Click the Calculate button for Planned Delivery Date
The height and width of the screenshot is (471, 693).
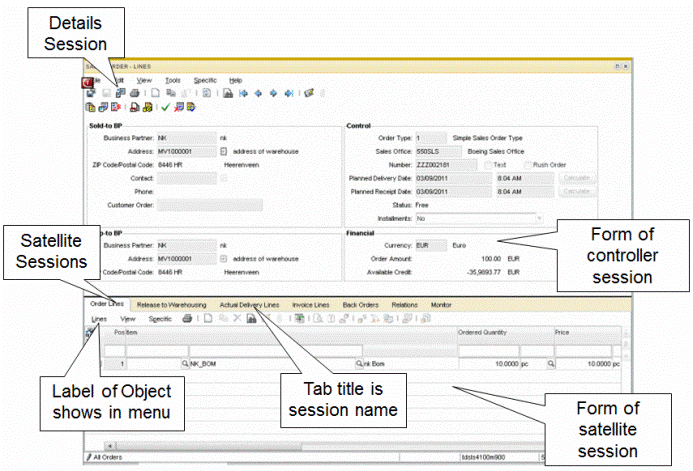pyautogui.click(x=580, y=177)
